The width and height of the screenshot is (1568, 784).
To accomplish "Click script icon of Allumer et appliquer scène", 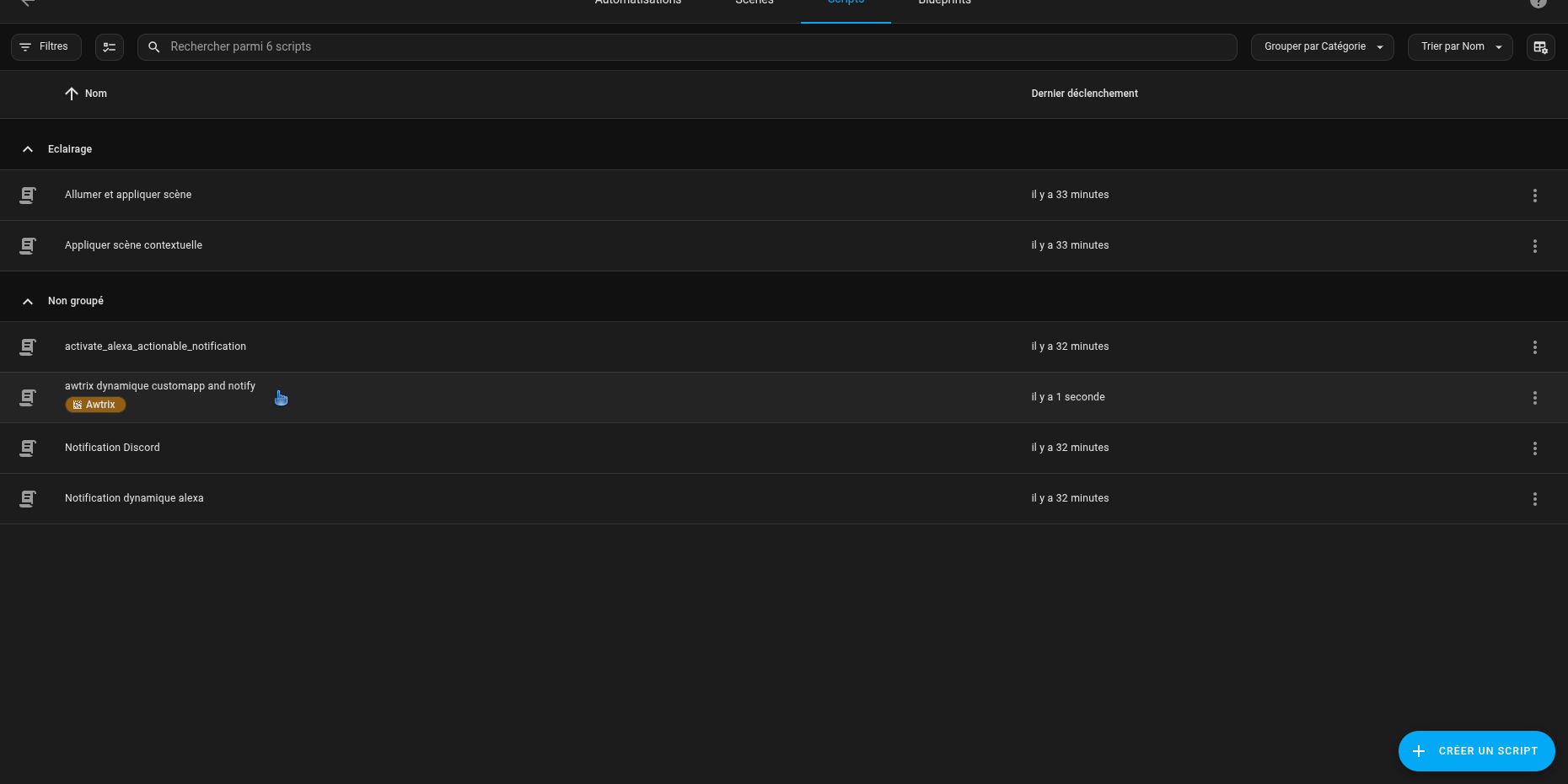I will [28, 196].
